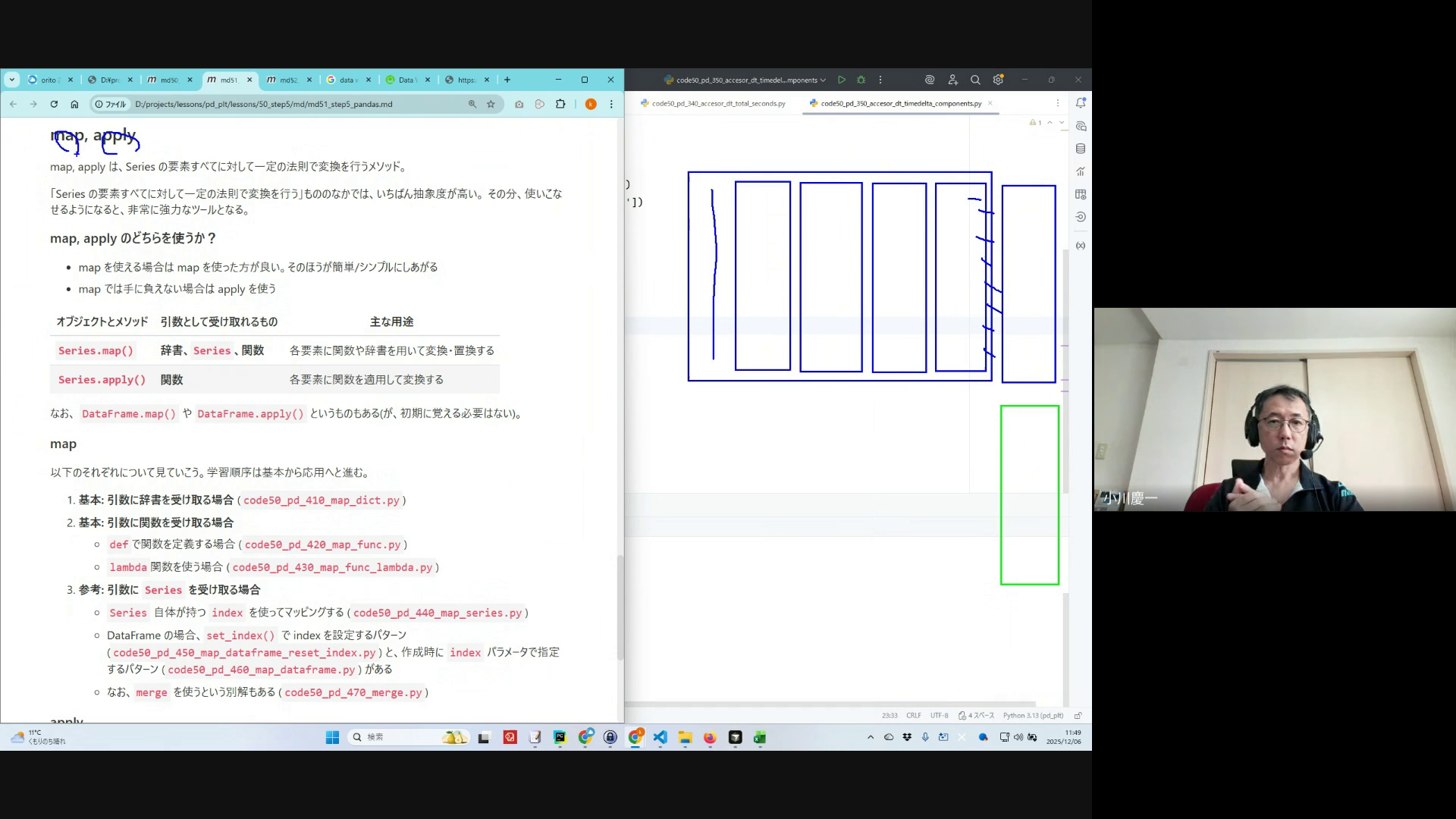Open the Code With Me add-user icon

pos(952,80)
